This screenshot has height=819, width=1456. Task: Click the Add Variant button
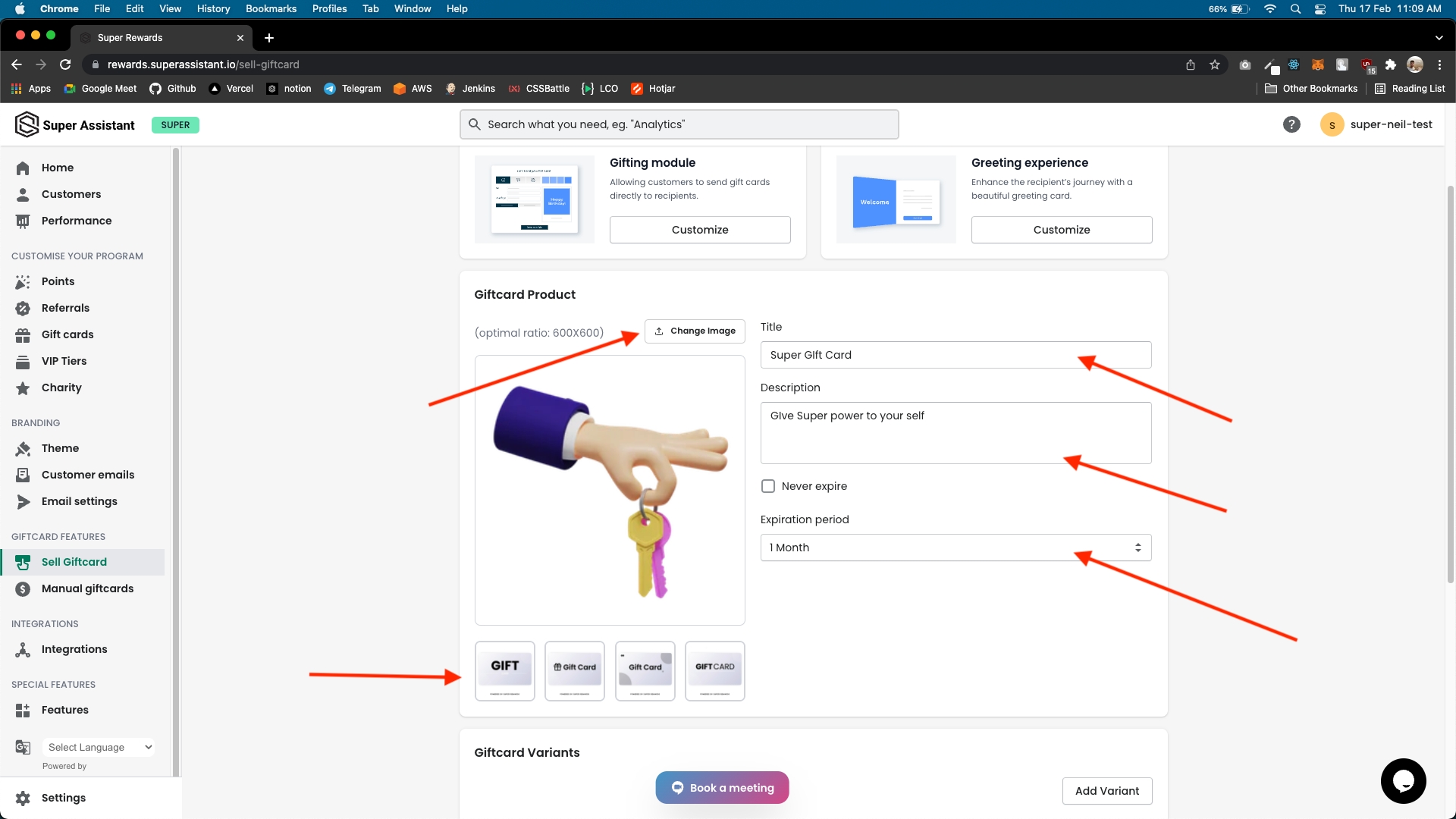[x=1107, y=791]
